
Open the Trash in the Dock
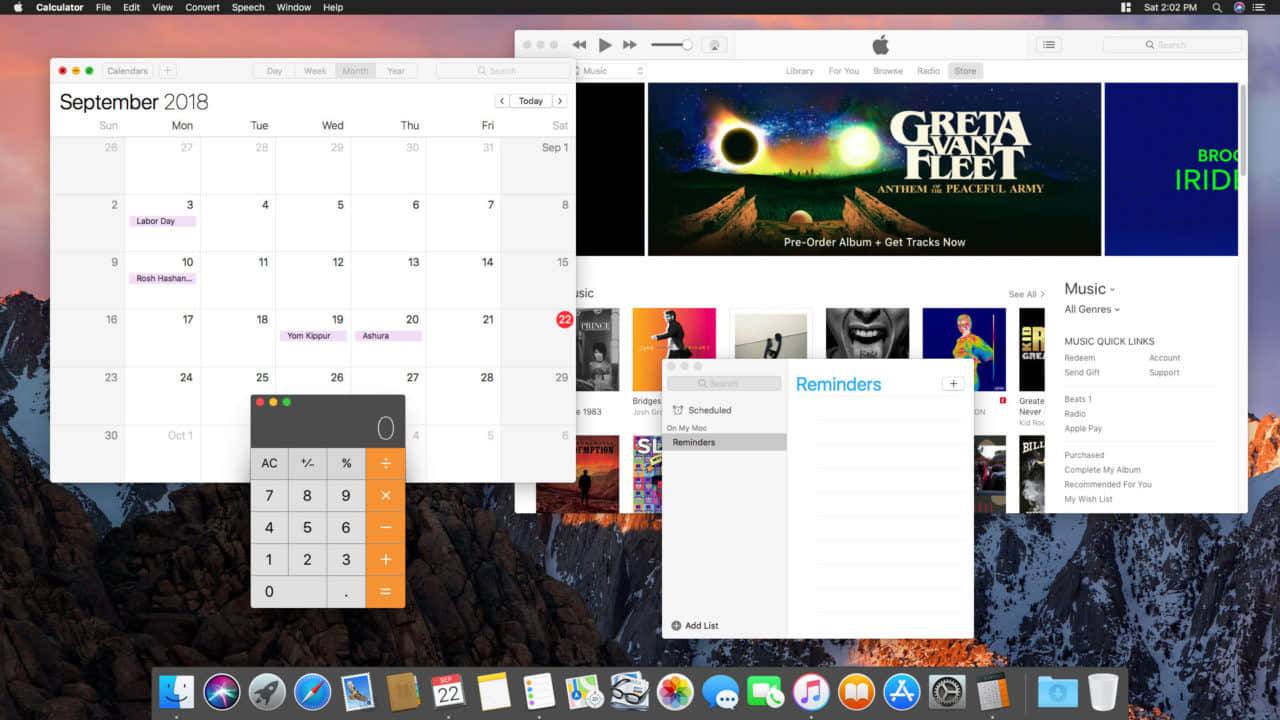coord(1103,692)
